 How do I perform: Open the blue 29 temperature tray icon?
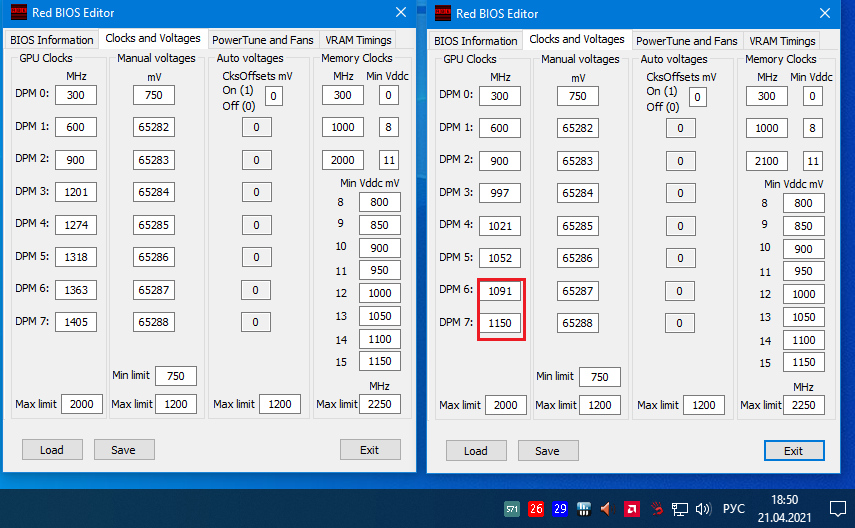(560, 509)
